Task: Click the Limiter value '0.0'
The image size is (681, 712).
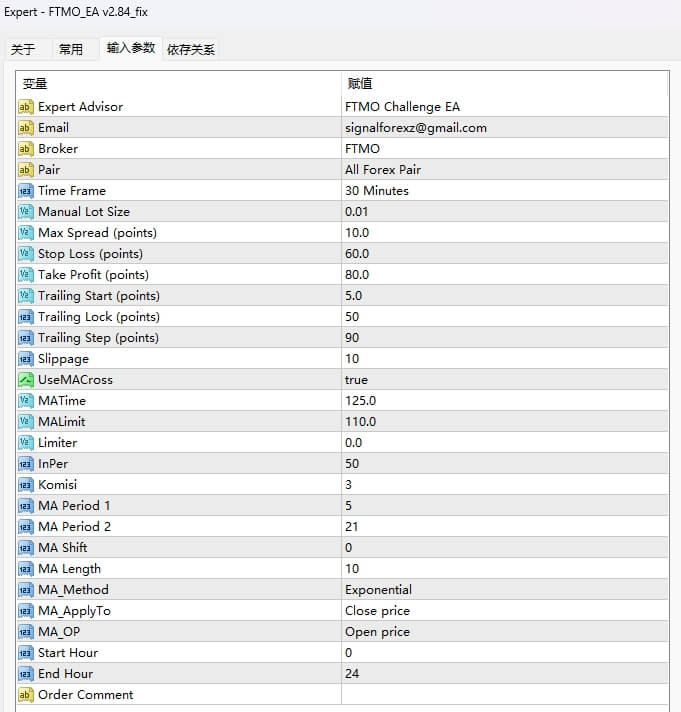Action: (353, 442)
